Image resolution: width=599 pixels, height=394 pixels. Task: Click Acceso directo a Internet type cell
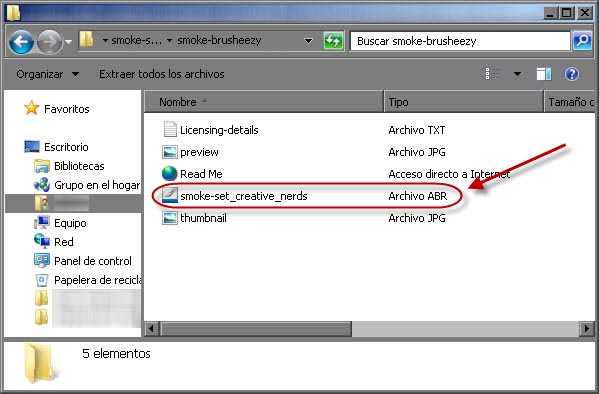pyautogui.click(x=449, y=174)
